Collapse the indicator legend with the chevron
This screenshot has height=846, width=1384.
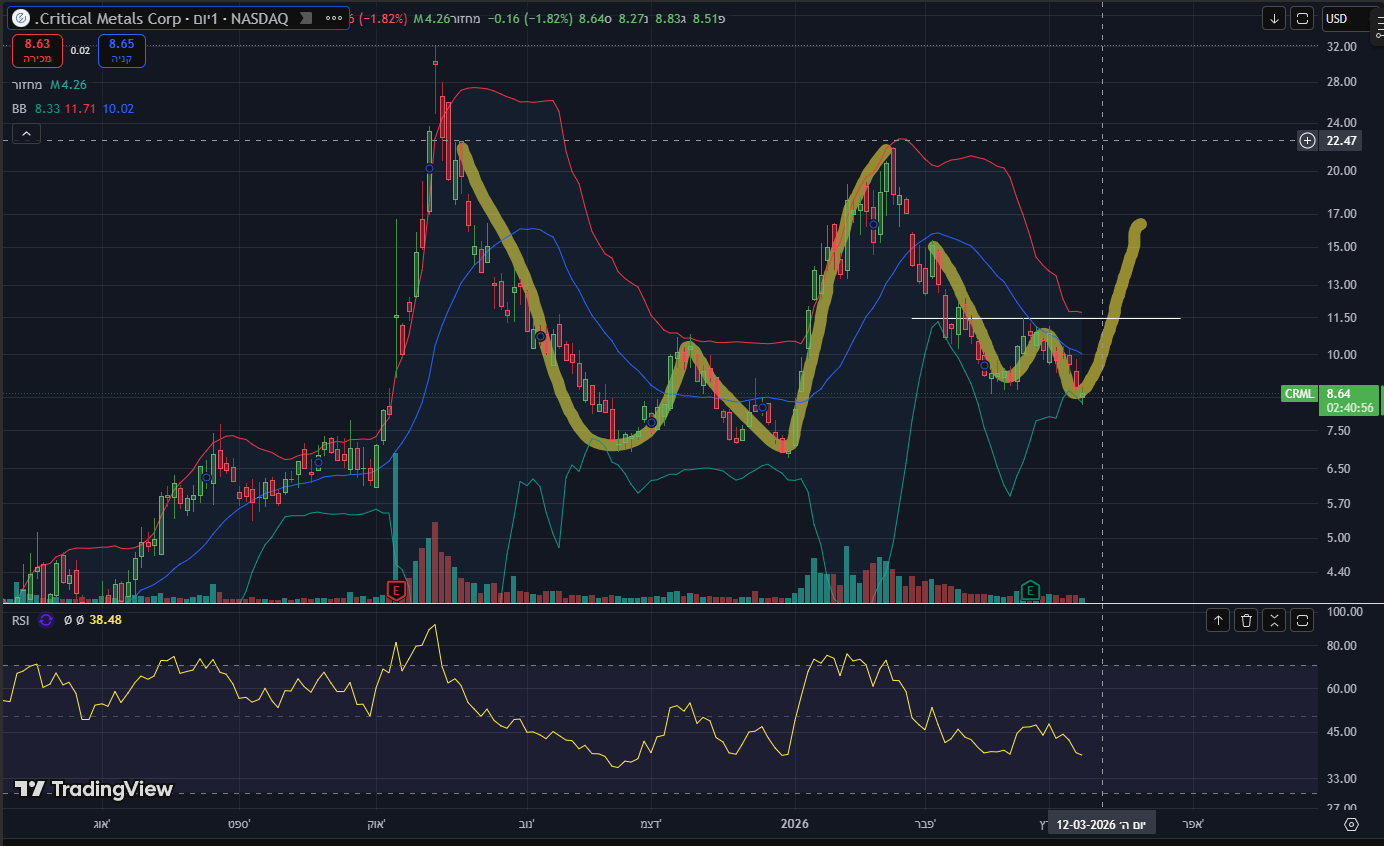(x=26, y=133)
